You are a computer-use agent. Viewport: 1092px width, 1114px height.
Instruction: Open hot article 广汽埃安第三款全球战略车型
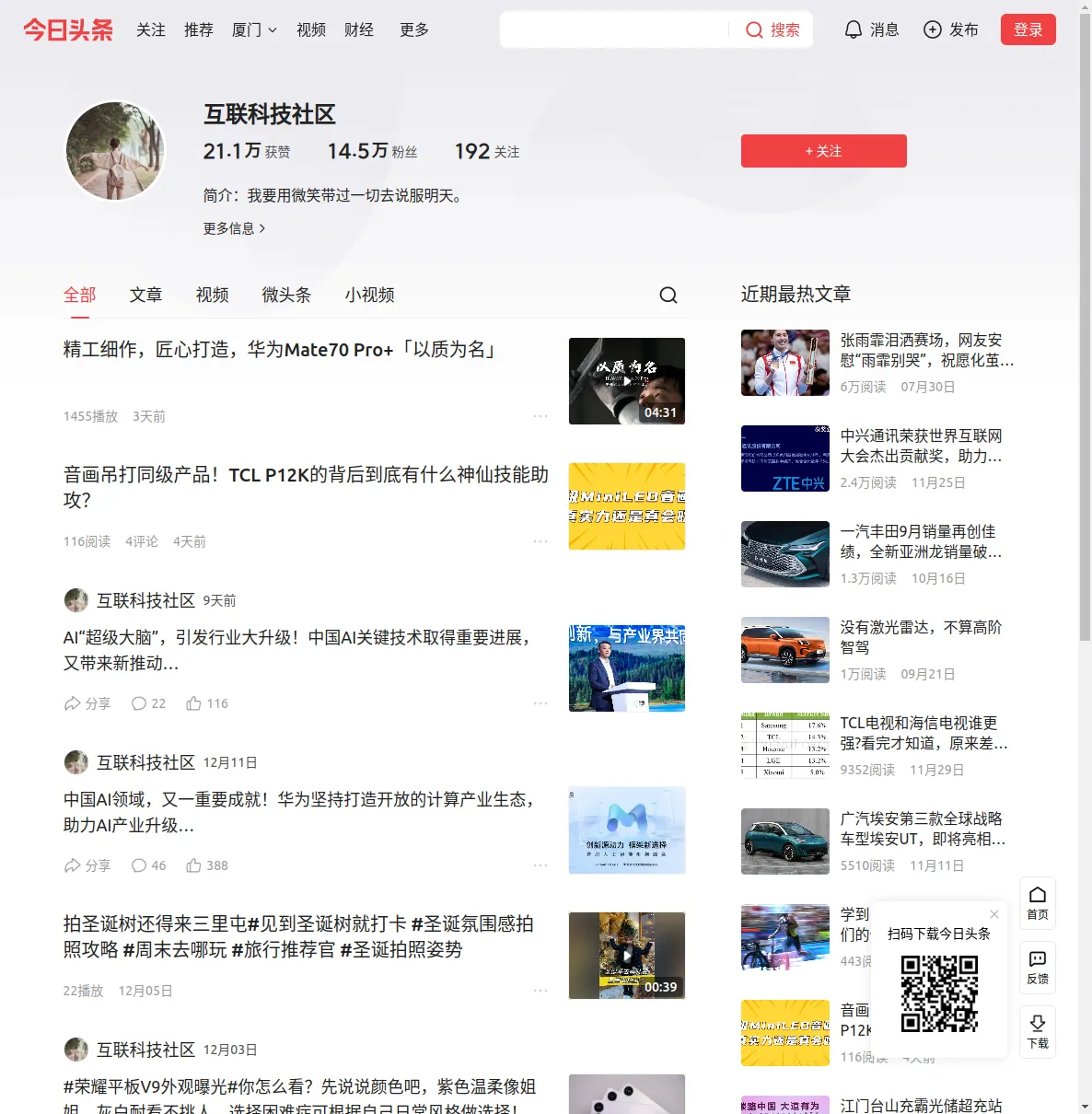924,829
